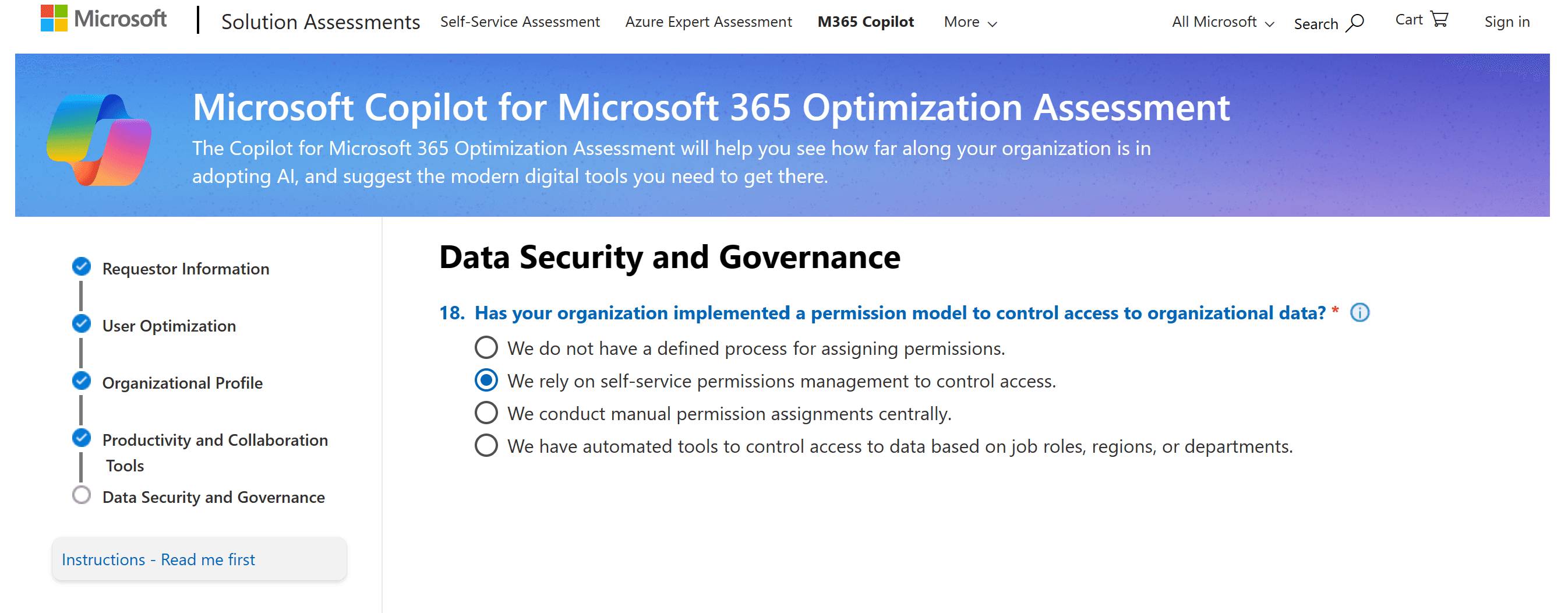Open Azure Expert Assessment menu item

click(x=708, y=22)
